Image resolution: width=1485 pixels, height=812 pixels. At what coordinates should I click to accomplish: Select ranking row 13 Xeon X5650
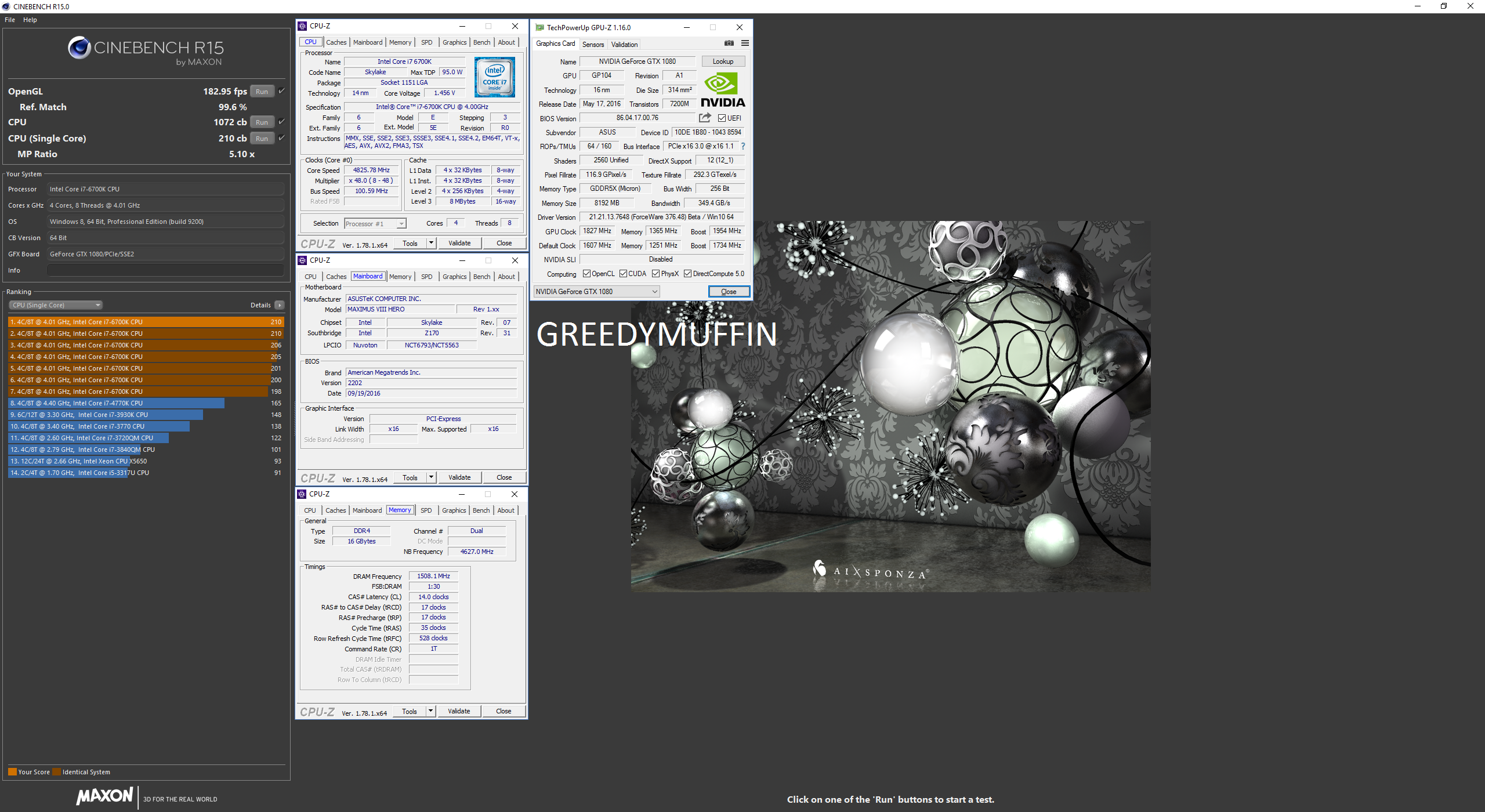(146, 461)
